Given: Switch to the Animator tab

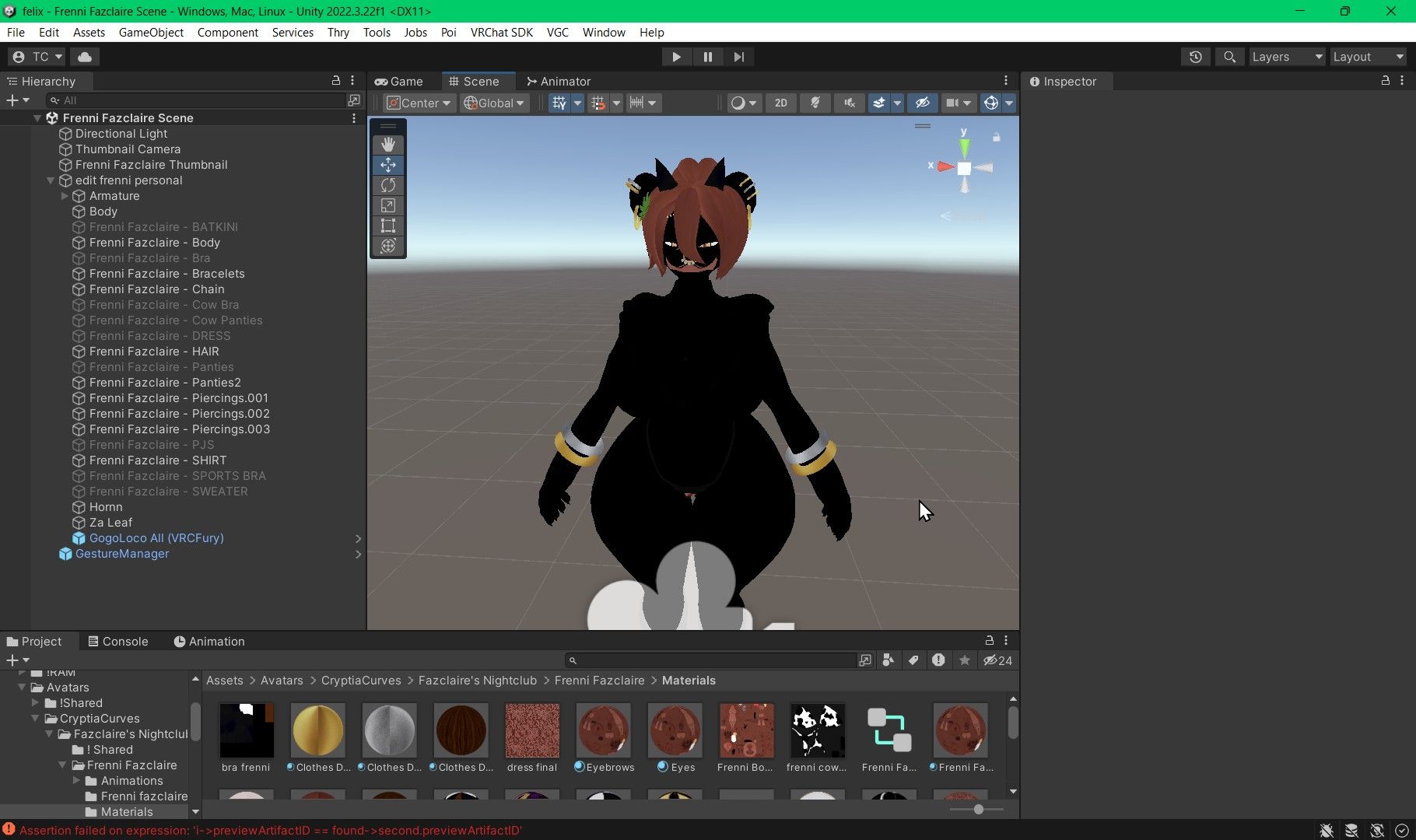Looking at the screenshot, I should tap(559, 82).
